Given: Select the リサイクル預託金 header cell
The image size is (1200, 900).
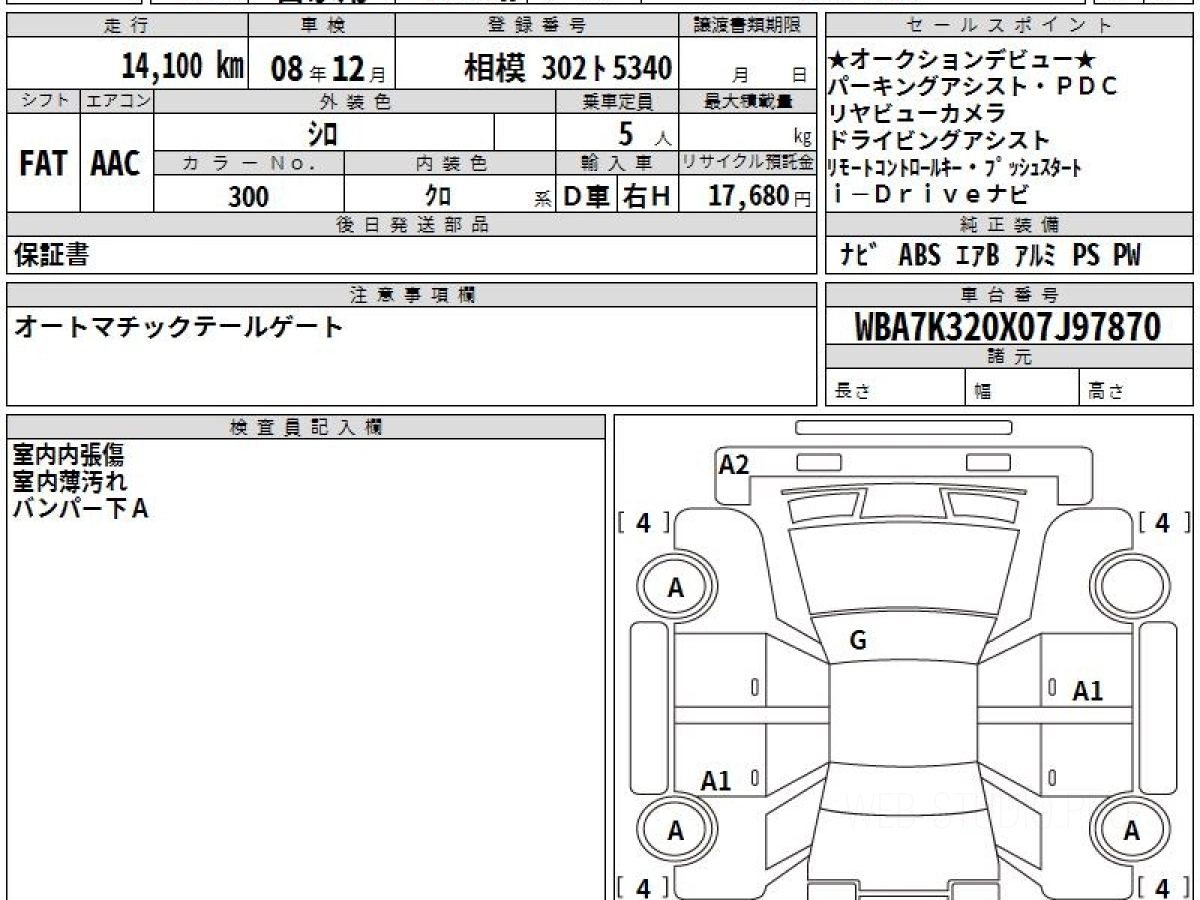Looking at the screenshot, I should click(x=748, y=162).
